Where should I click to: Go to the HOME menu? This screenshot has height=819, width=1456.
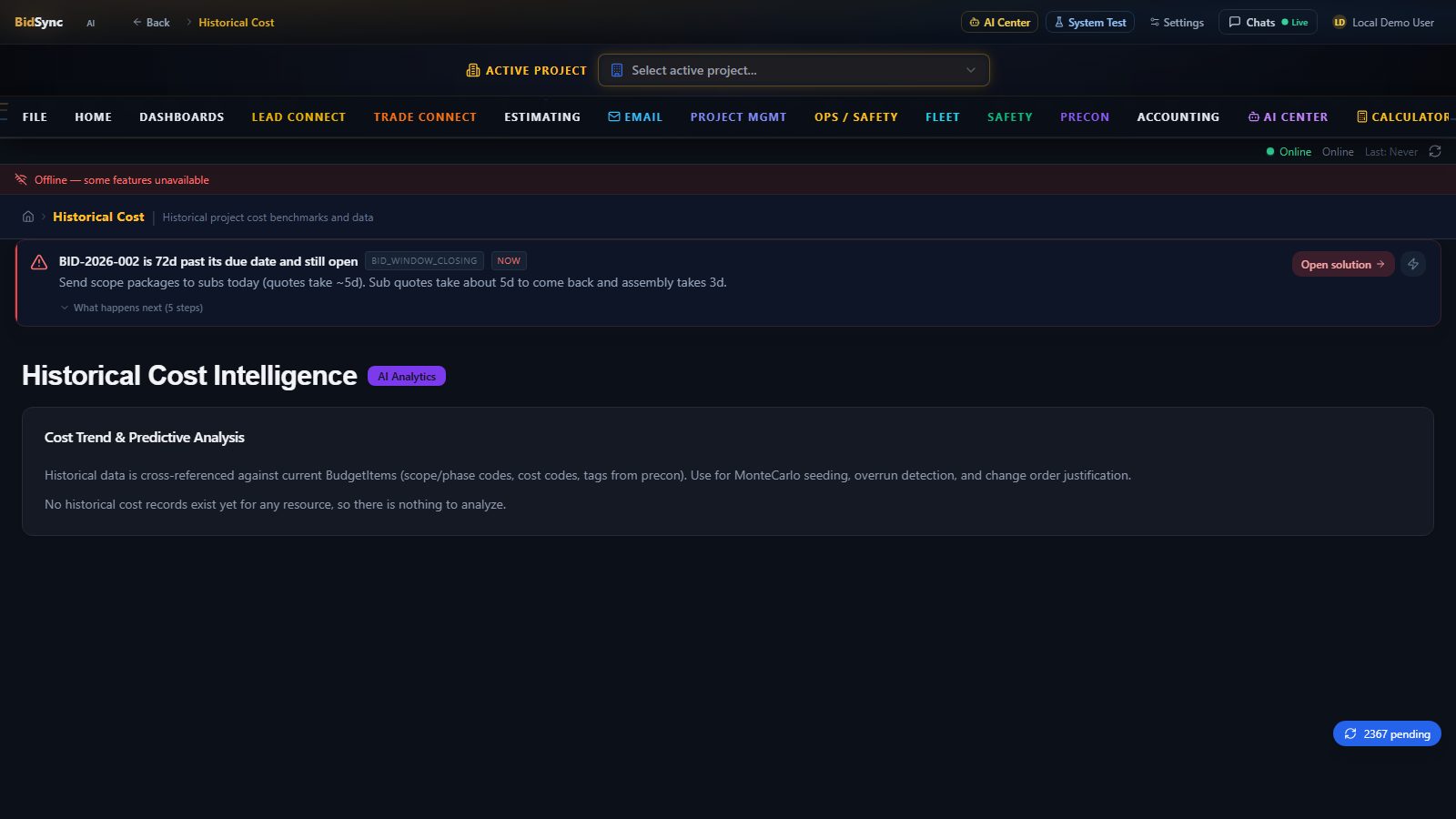93,116
